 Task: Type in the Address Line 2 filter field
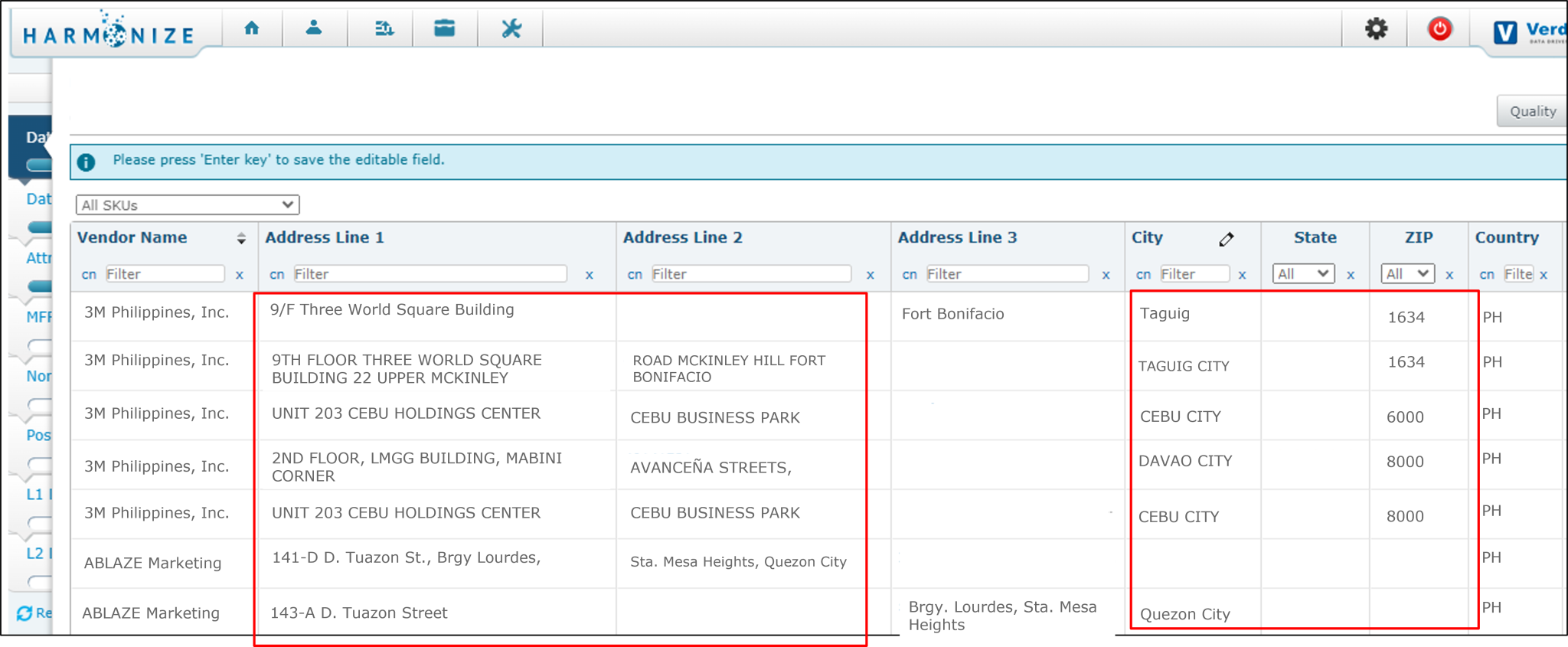coord(750,274)
